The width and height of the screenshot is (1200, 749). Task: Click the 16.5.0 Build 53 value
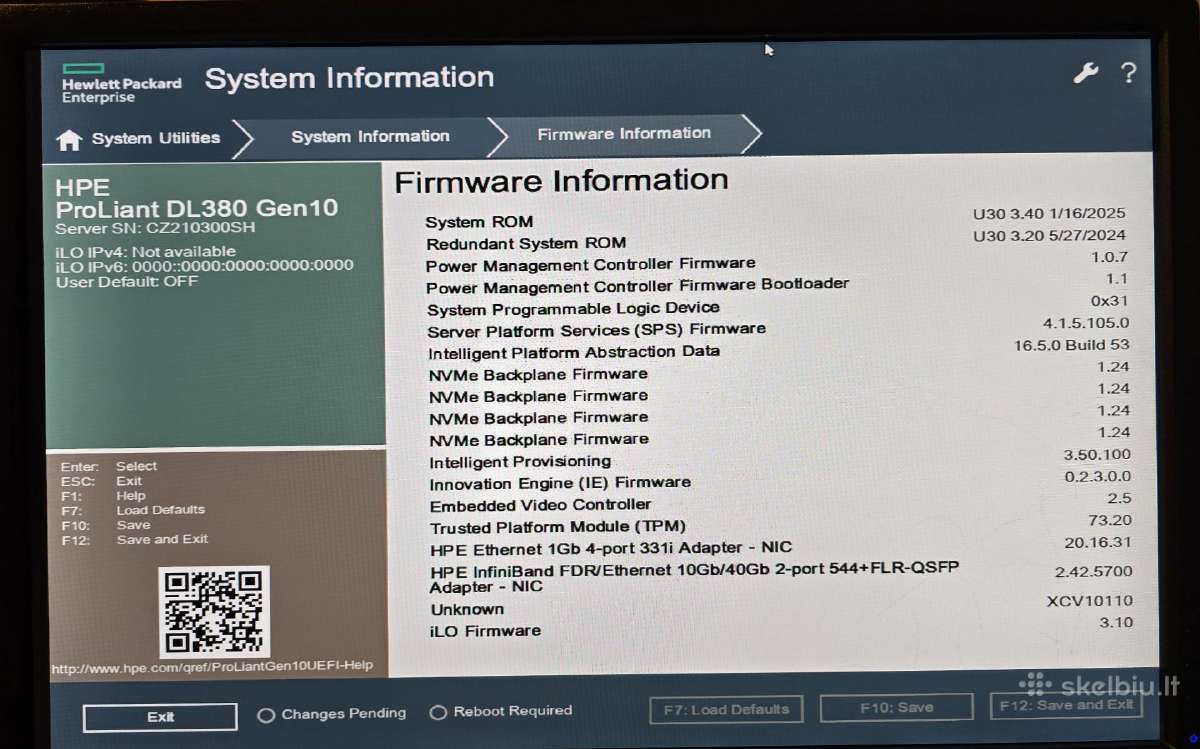(x=1072, y=345)
